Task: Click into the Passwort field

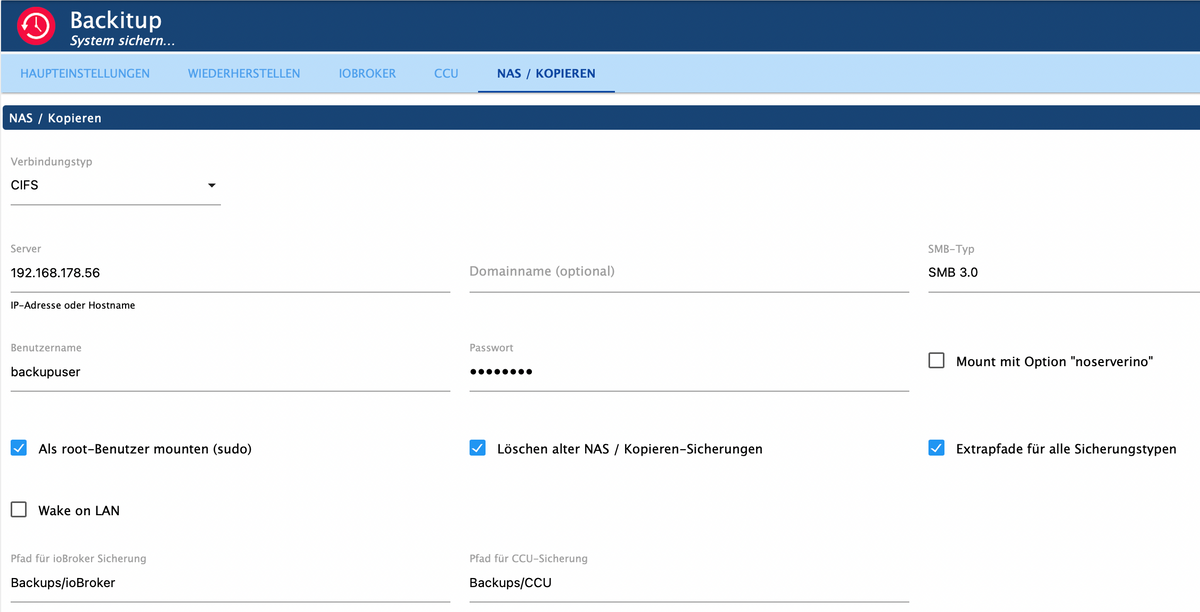Action: tap(689, 371)
